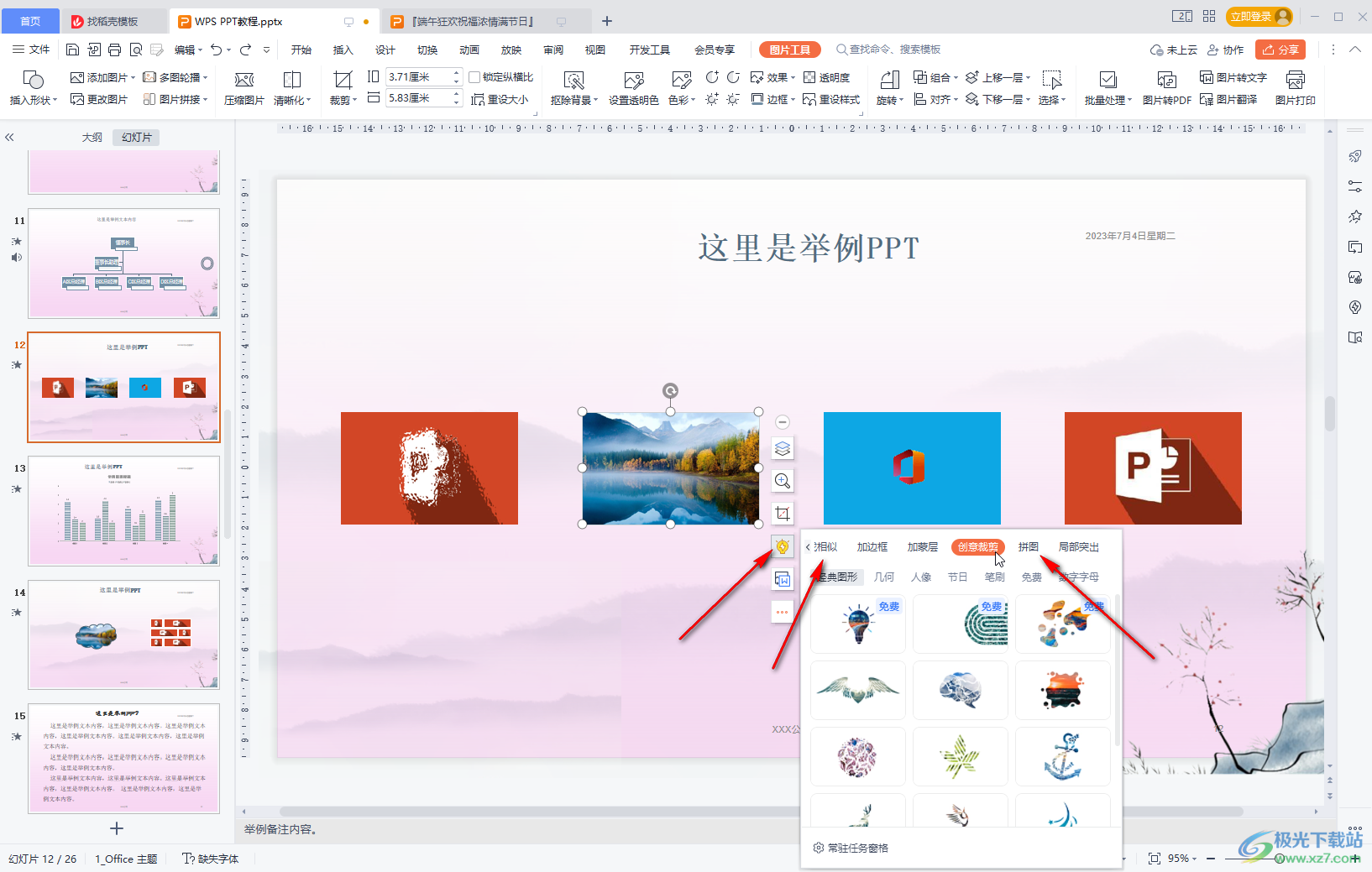Expand the Border (边框) dropdown
Image resolution: width=1372 pixels, height=872 pixels.
tap(793, 99)
